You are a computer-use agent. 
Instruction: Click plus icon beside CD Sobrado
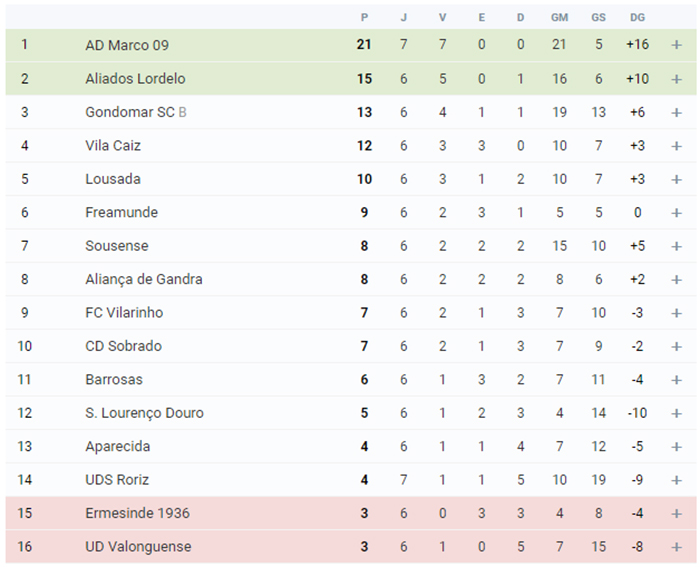tap(676, 346)
